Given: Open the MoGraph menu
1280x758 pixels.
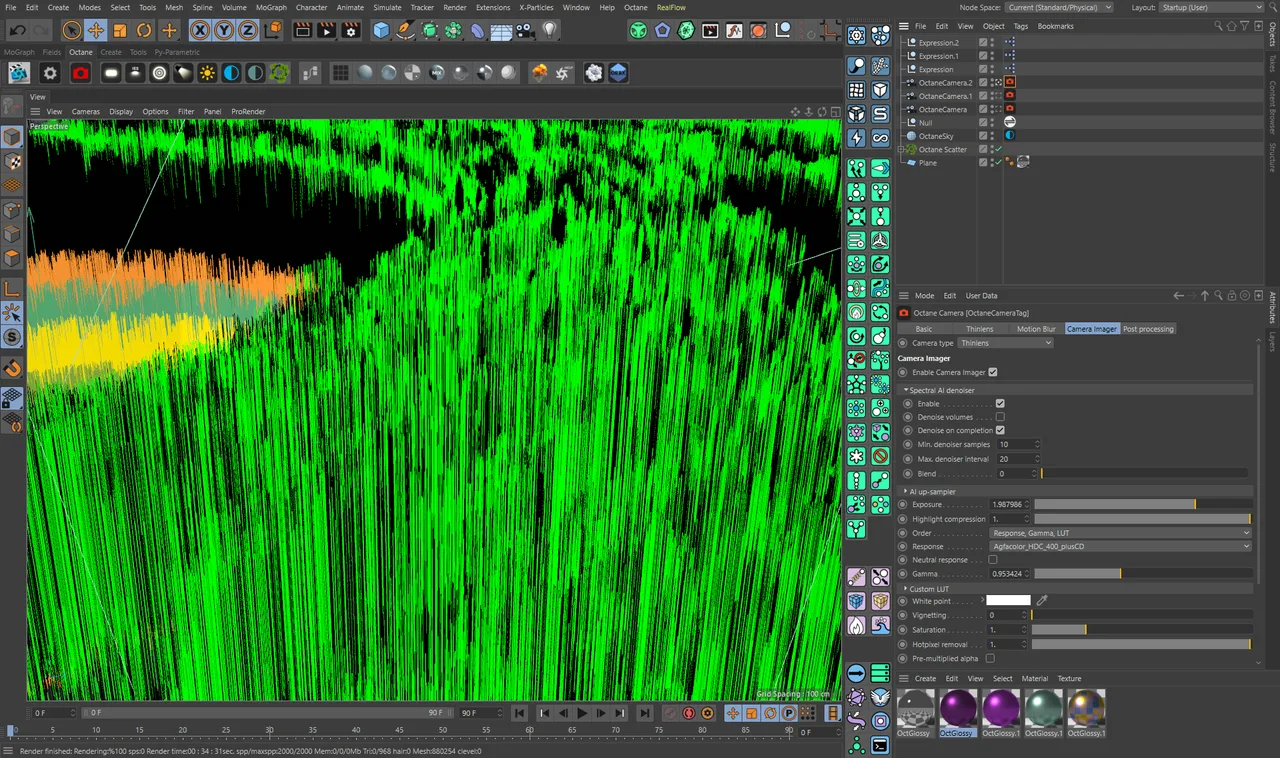Looking at the screenshot, I should point(271,7).
